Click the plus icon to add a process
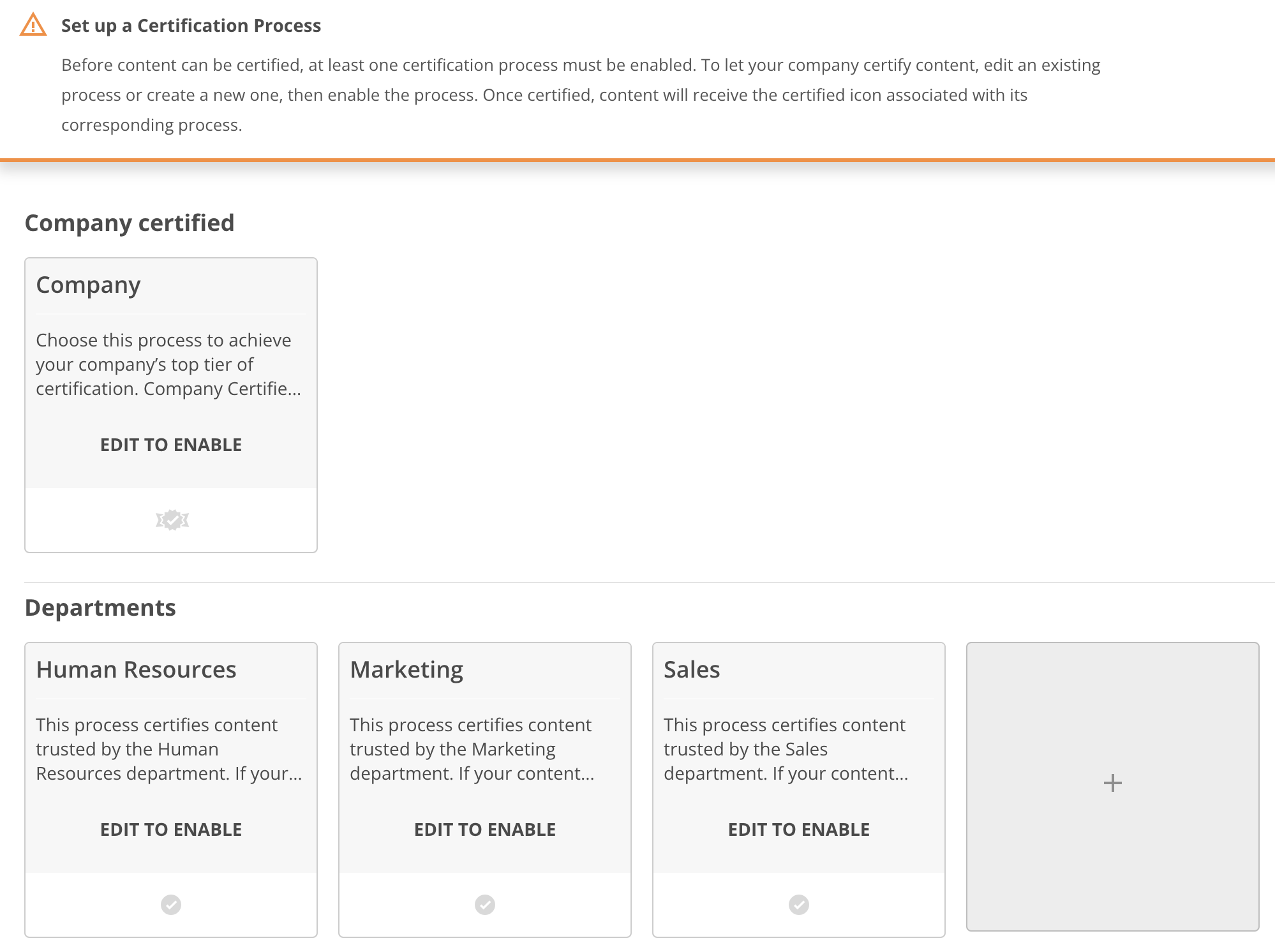1275x952 pixels. point(1114,782)
